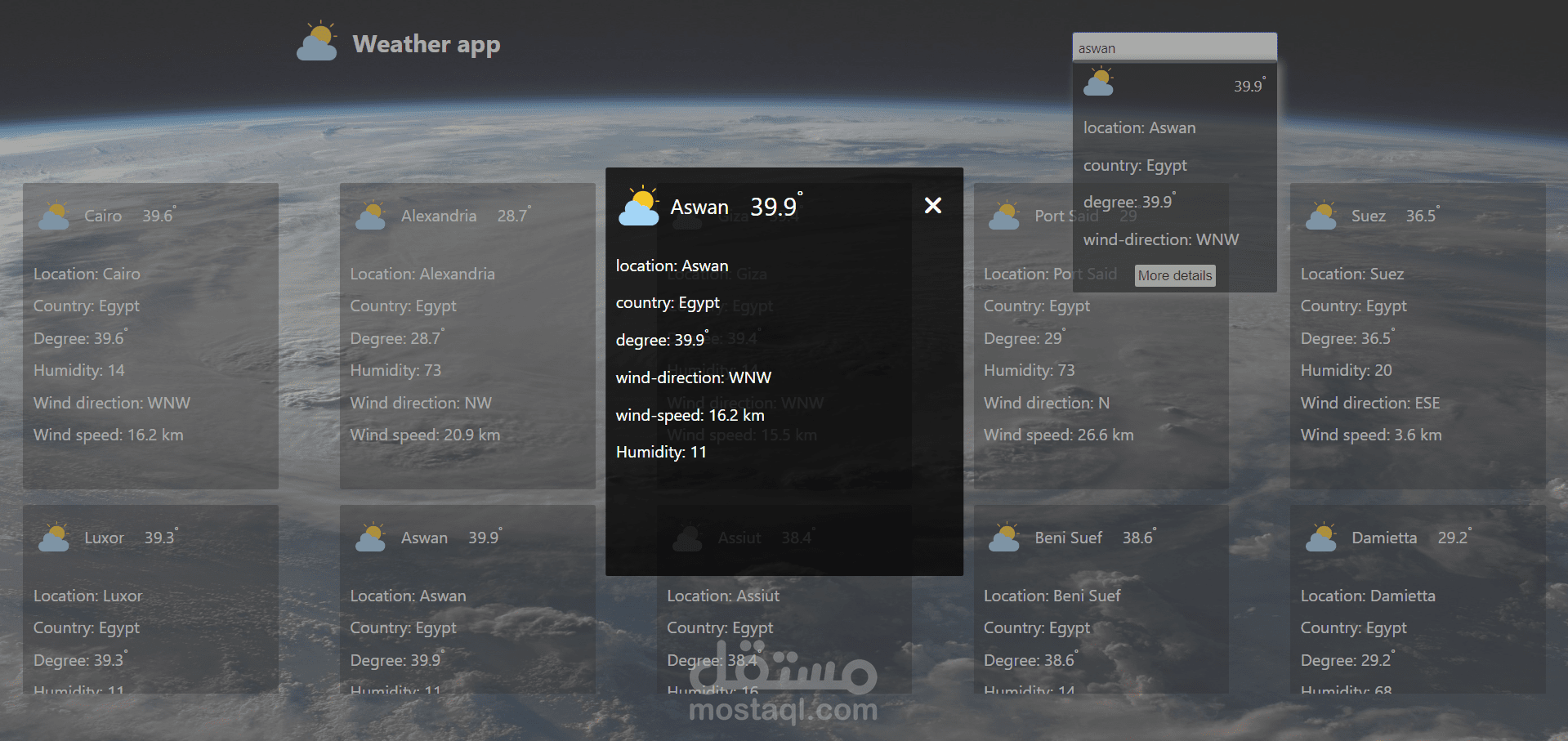
Task: Click 'Humidity: 20' on Suez card
Action: coord(1347,370)
